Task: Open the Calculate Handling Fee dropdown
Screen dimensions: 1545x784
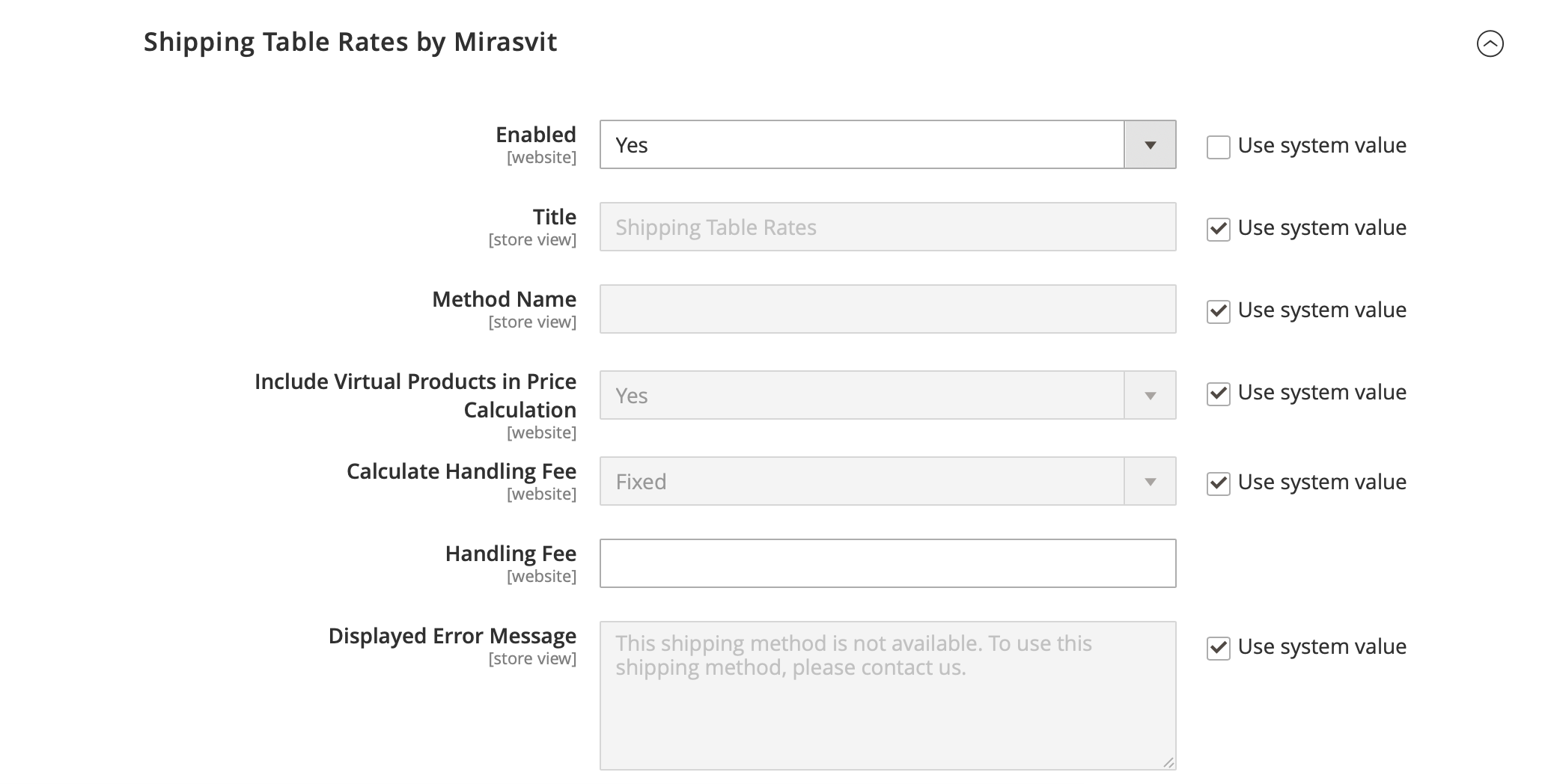Action: pos(887,482)
